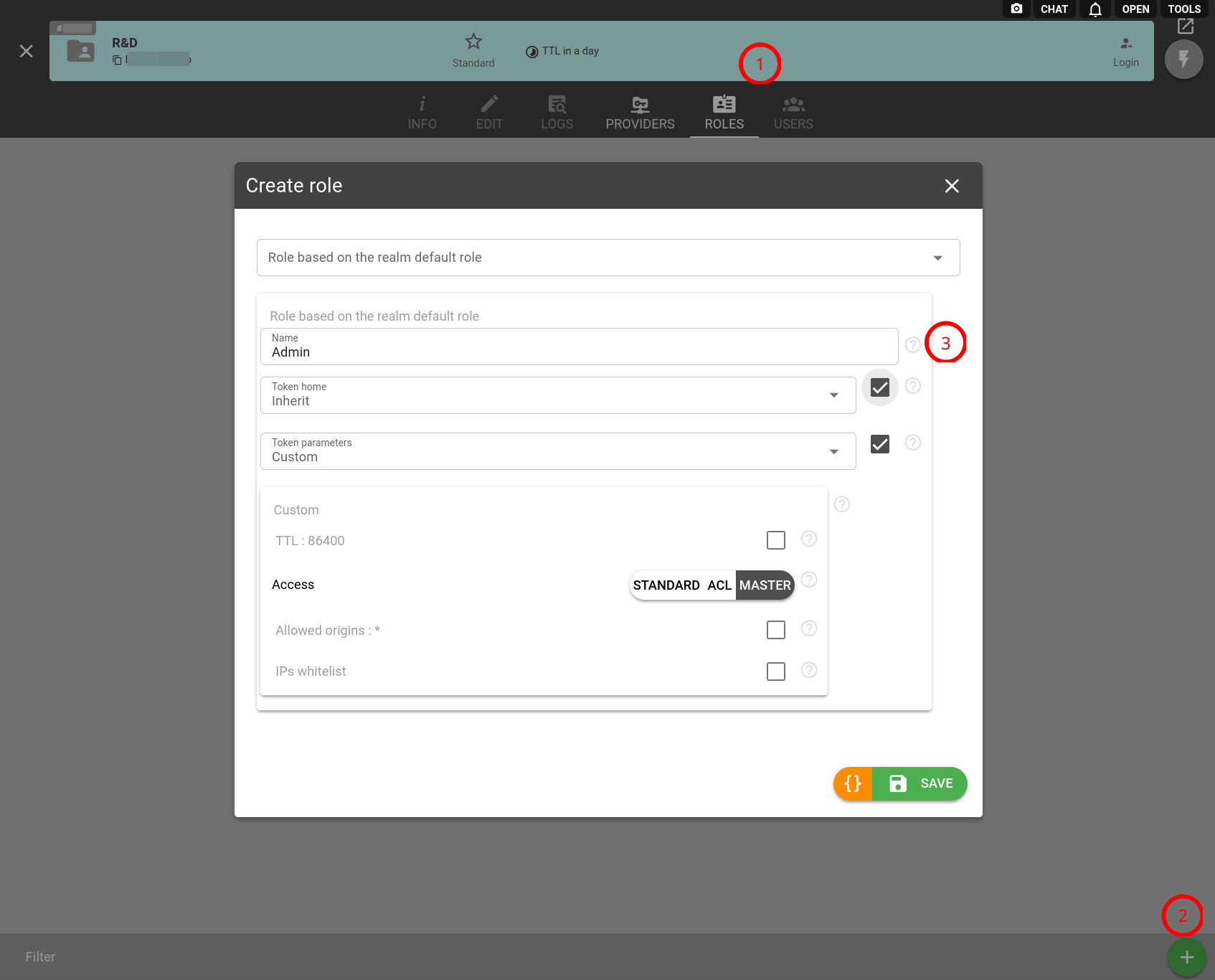Click the green plus add button
Screen dimensions: 1215x980
(1186, 957)
